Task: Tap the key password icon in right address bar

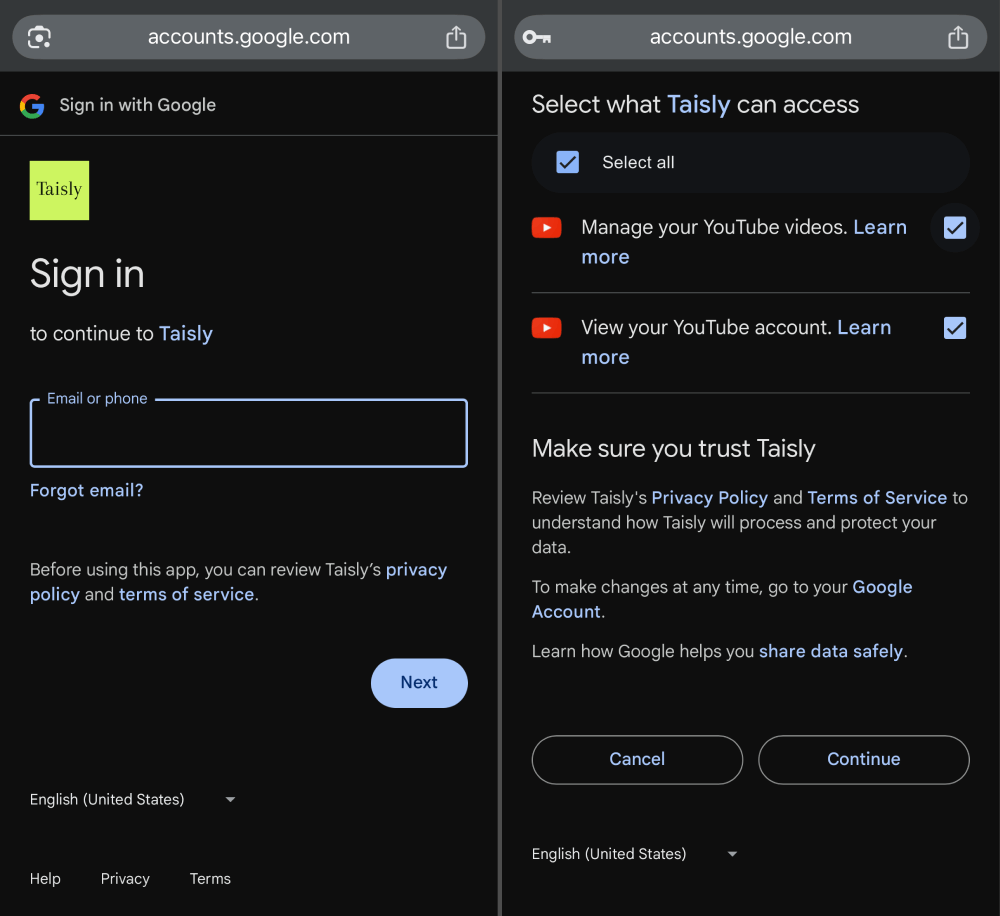Action: (537, 37)
